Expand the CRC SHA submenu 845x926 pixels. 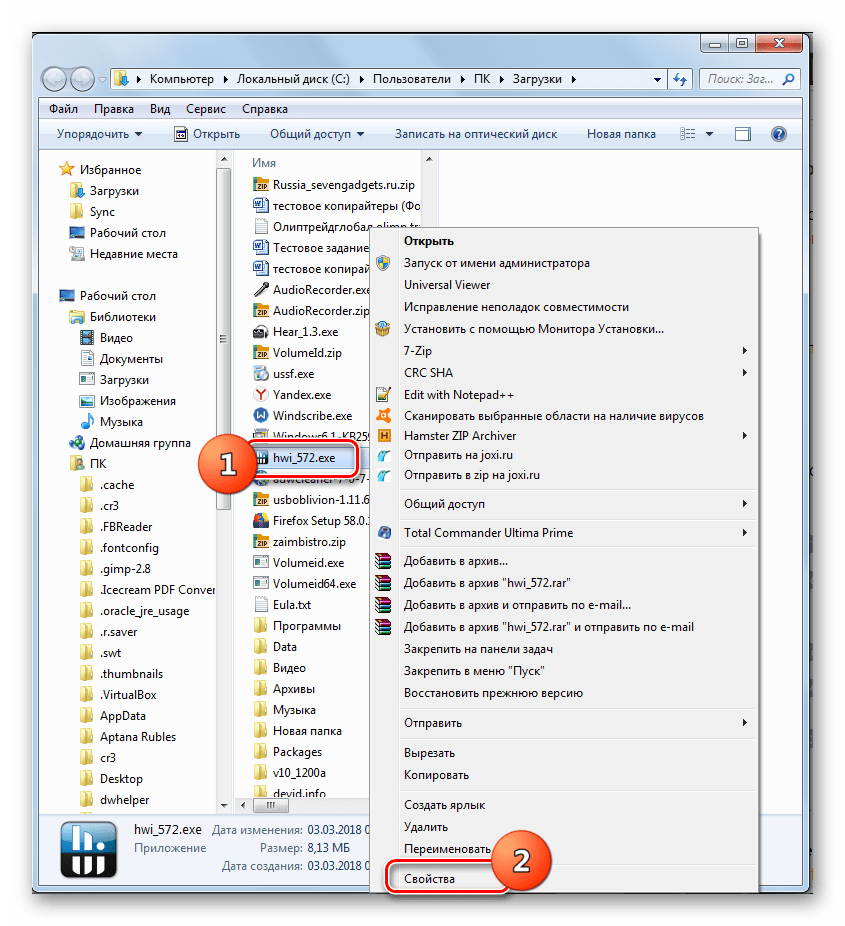[x=745, y=373]
